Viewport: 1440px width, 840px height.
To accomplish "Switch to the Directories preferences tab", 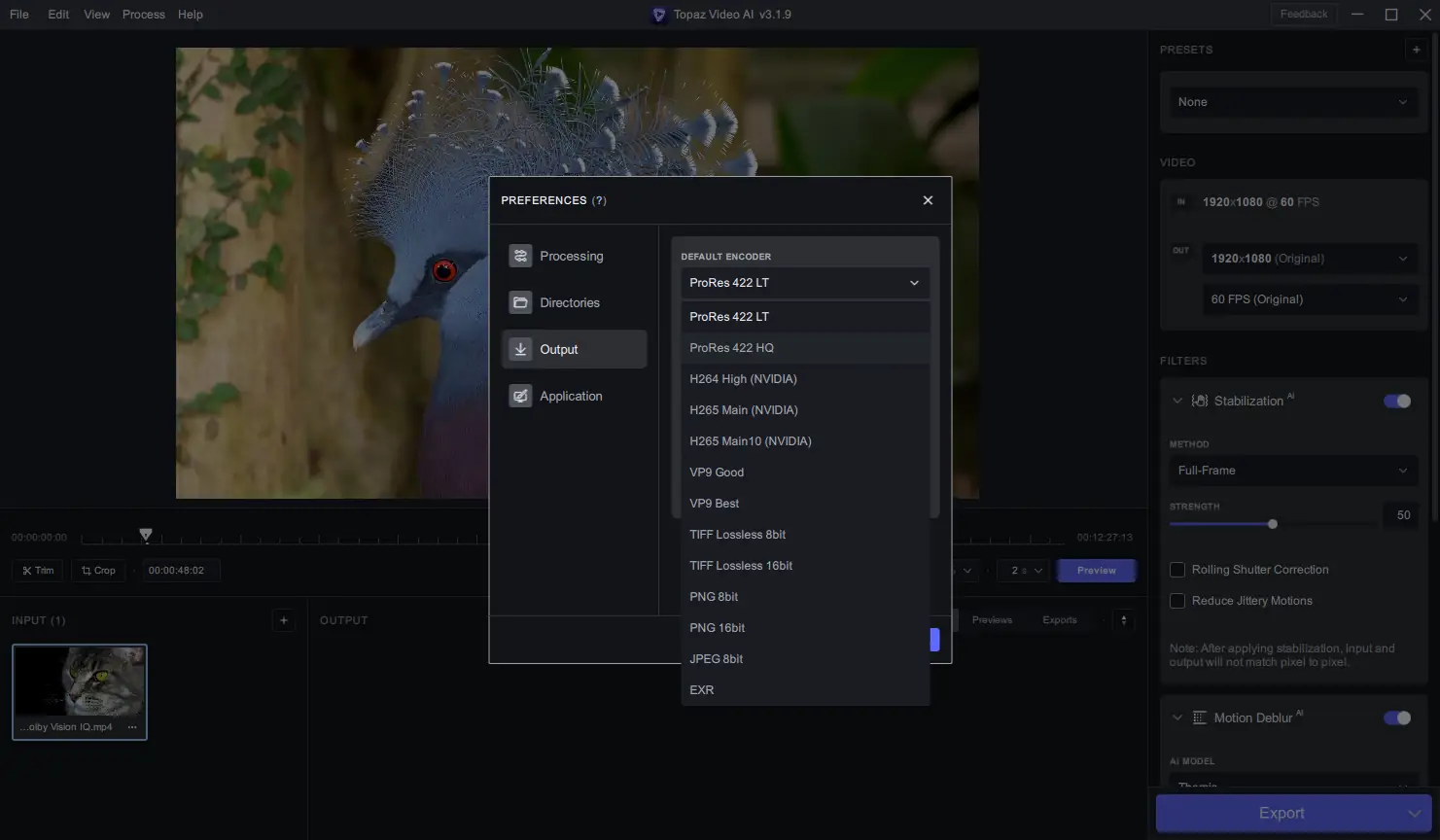I will point(575,302).
